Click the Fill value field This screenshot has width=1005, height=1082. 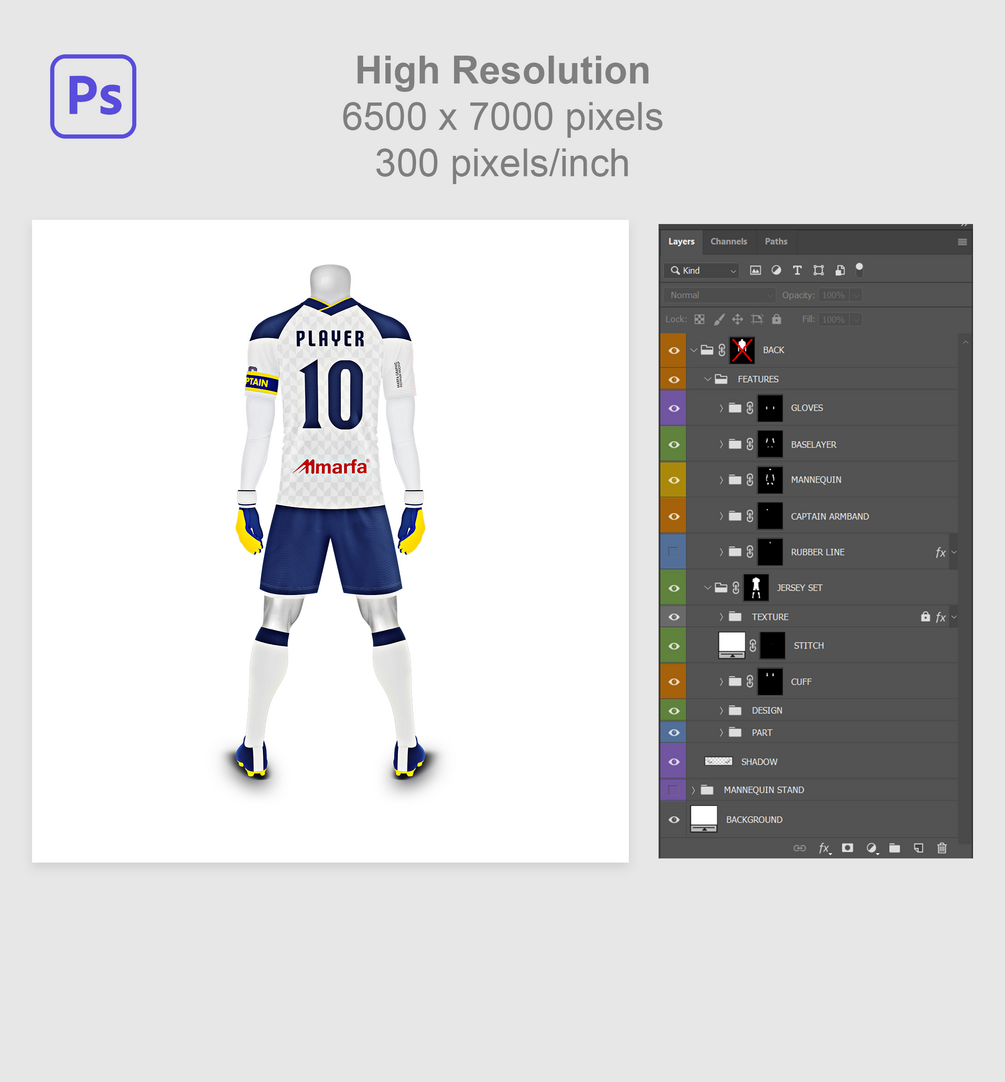(834, 319)
